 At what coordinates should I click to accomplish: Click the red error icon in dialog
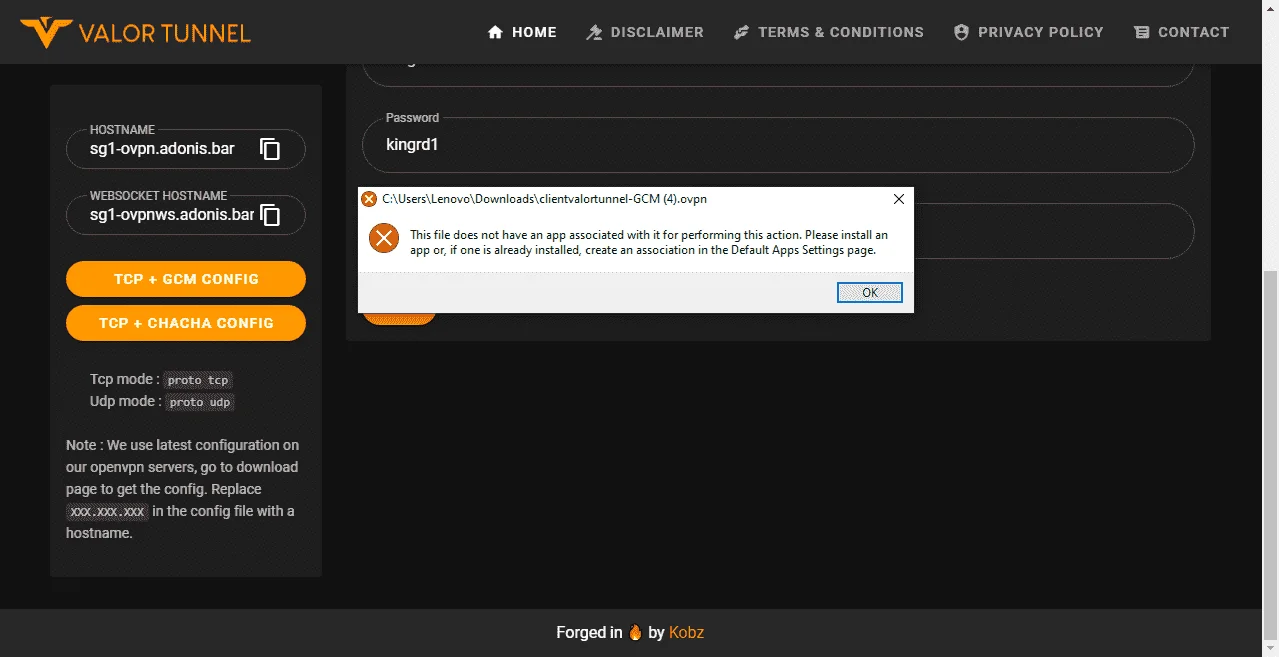coord(383,238)
